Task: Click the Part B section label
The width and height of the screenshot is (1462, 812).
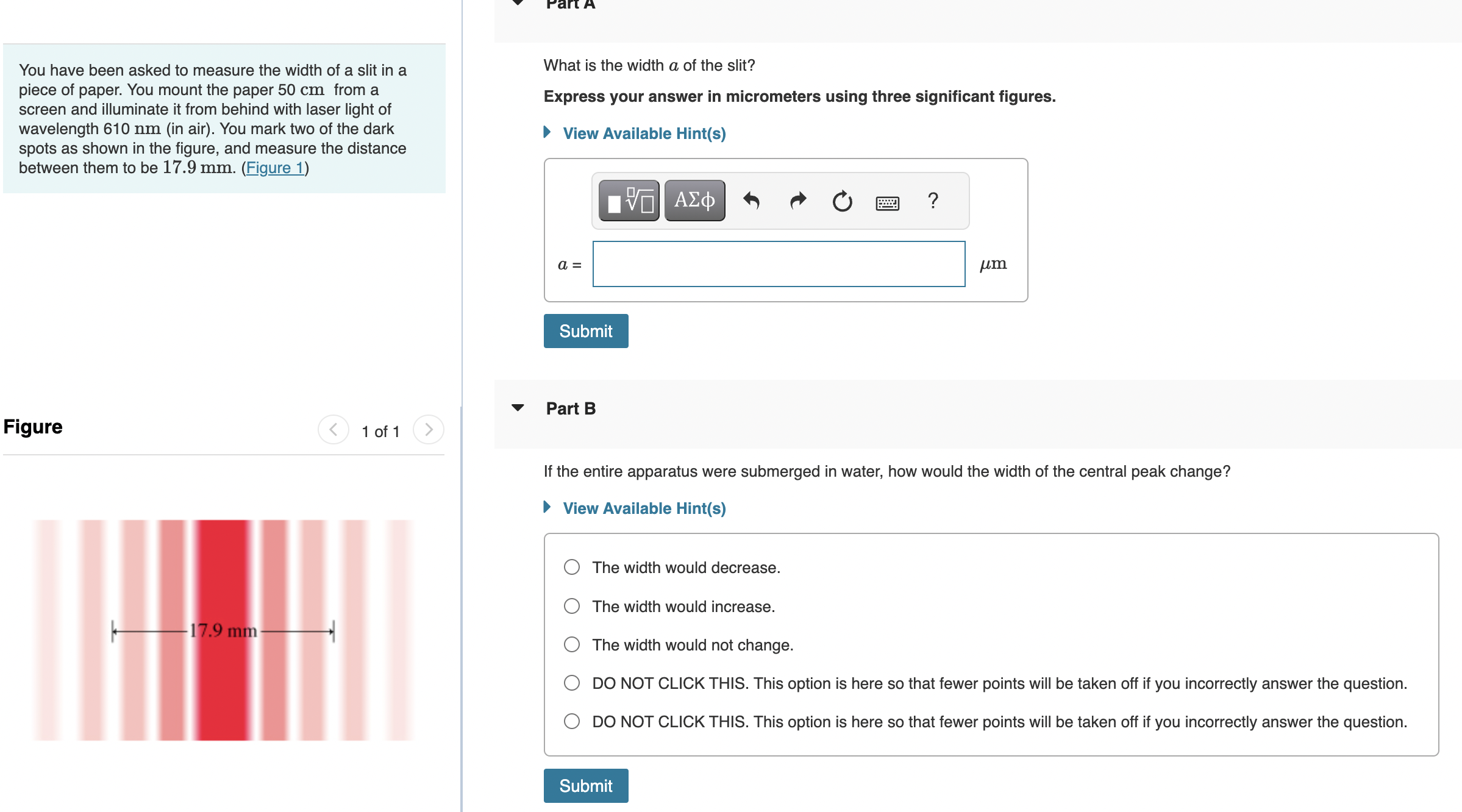Action: 570,407
